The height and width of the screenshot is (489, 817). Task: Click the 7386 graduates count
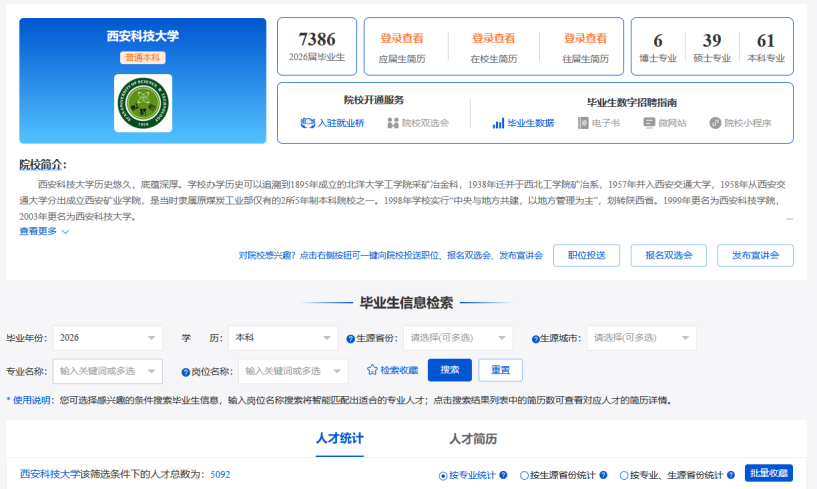point(317,39)
